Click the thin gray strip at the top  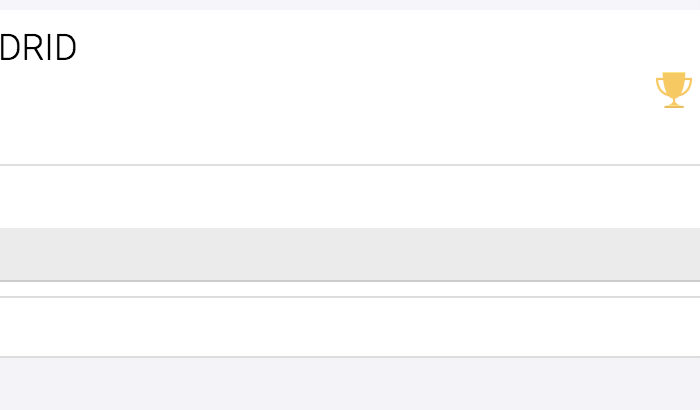[350, 4]
